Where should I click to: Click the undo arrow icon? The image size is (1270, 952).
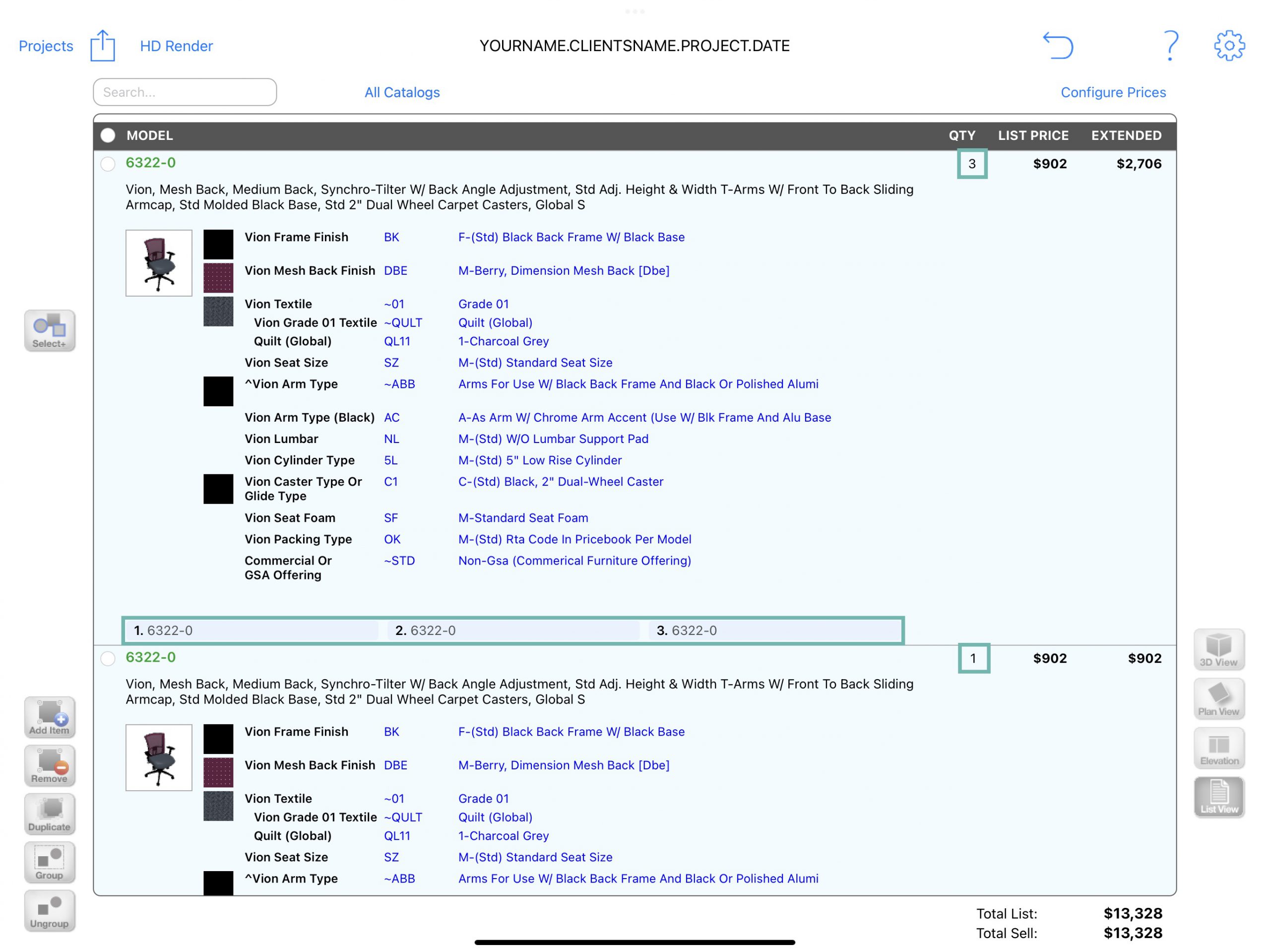tap(1058, 45)
